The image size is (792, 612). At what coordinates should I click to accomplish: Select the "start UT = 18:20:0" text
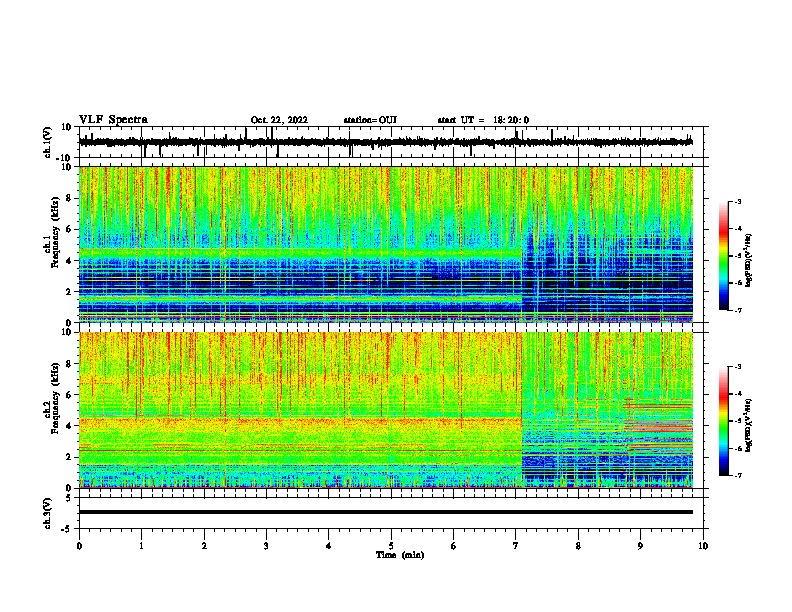point(483,120)
